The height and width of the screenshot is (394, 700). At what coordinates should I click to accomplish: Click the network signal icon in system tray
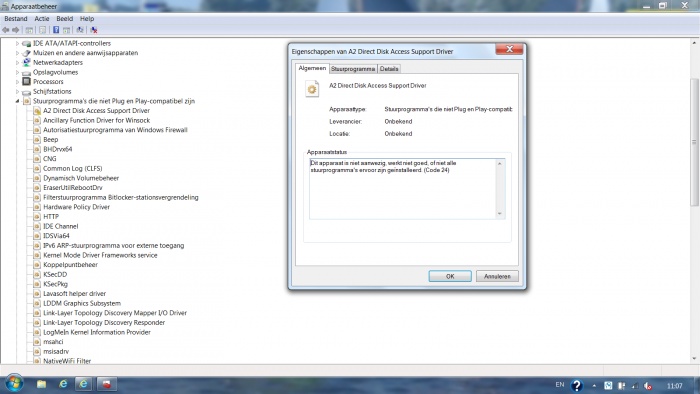coord(634,386)
